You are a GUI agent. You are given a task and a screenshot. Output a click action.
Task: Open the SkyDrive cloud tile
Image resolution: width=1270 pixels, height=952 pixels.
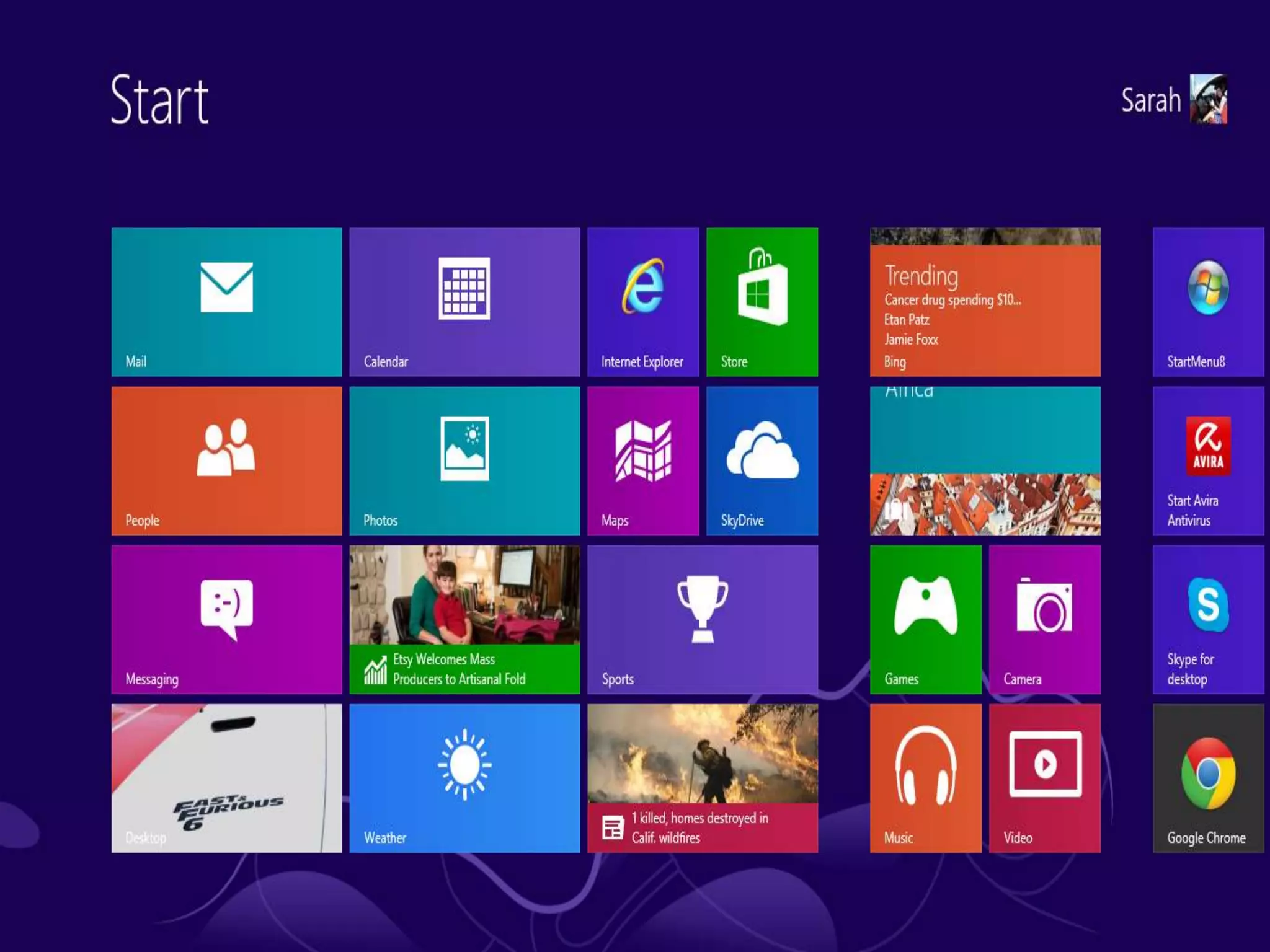tap(762, 461)
